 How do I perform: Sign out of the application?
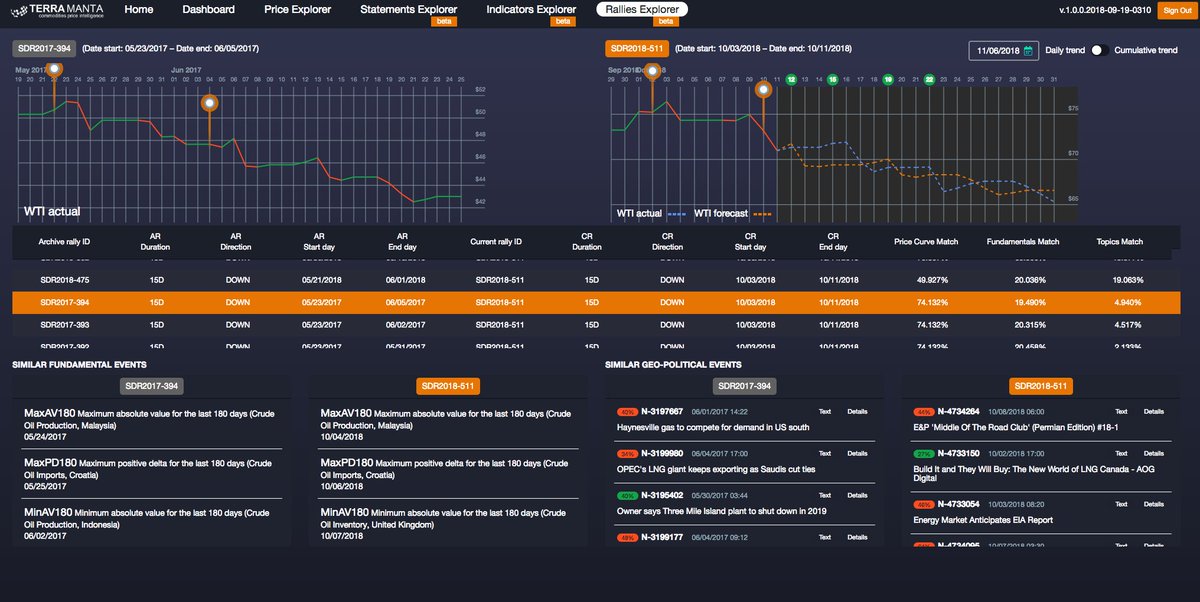tap(1175, 11)
